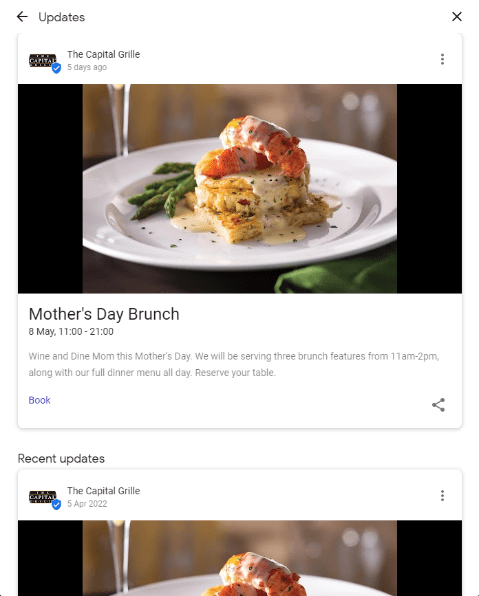Click the Recent updates section heading

(61, 458)
